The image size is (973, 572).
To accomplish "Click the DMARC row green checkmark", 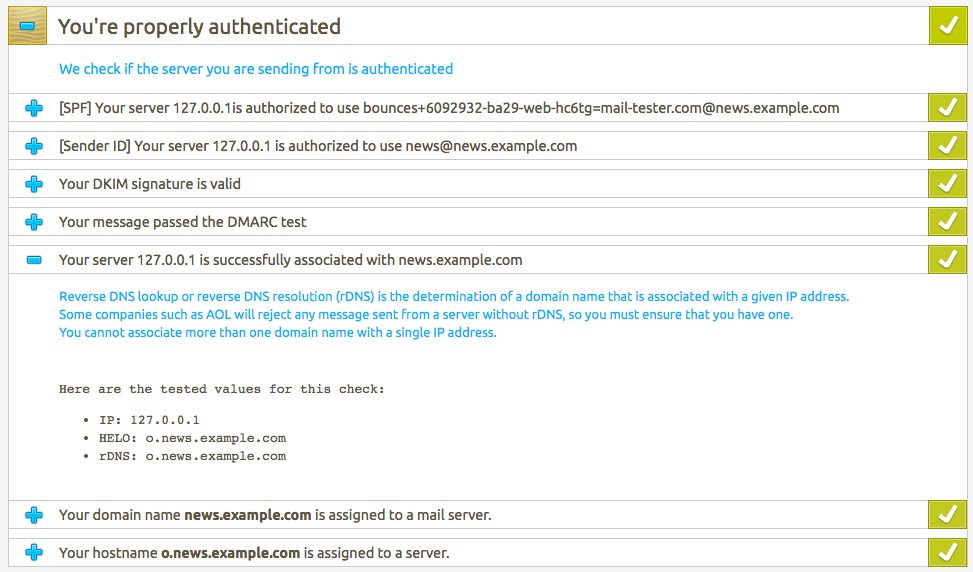I will point(948,221).
